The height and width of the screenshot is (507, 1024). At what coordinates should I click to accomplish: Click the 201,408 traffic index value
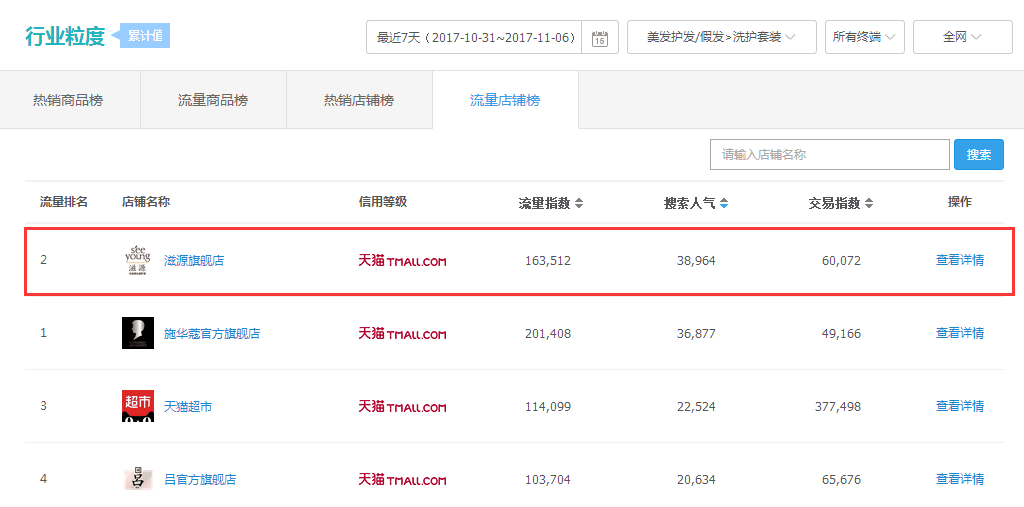click(x=548, y=333)
